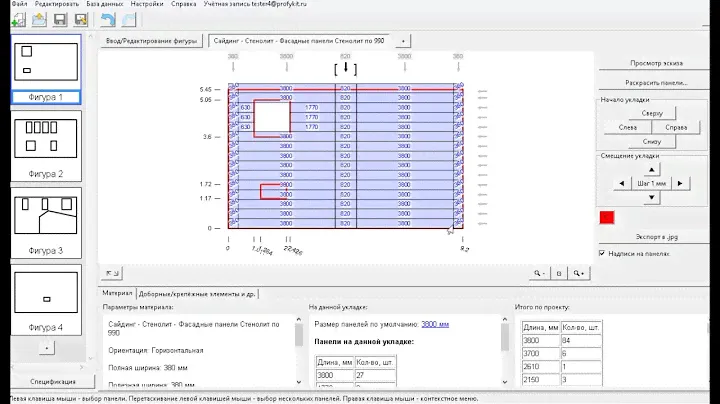Screen dimensions: 720x404
Task: Toggle the 'Надписи на панелях' checkbox
Action: [x=602, y=253]
